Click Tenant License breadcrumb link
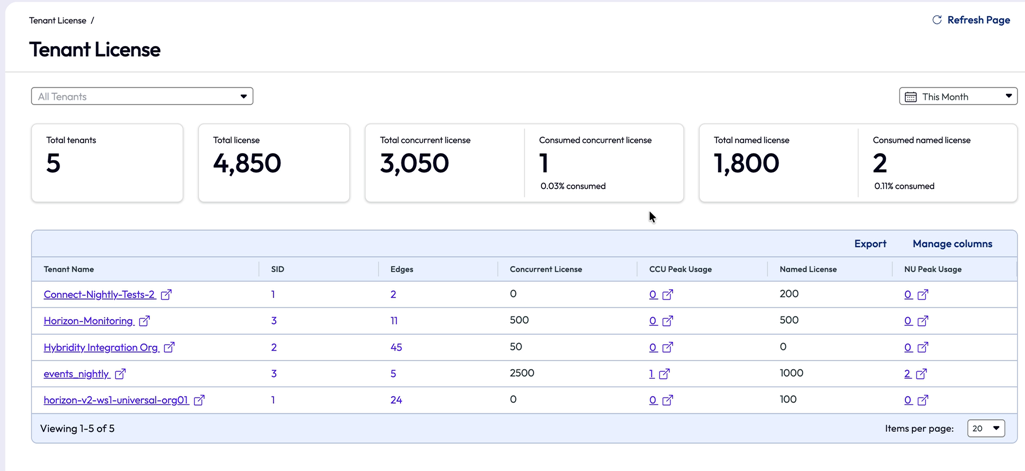 click(58, 20)
